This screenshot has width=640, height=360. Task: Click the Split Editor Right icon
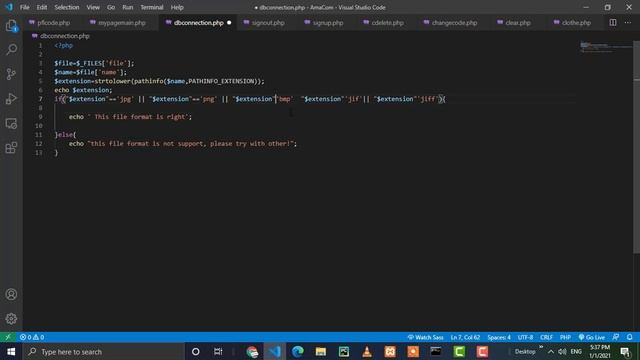pyautogui.click(x=613, y=22)
